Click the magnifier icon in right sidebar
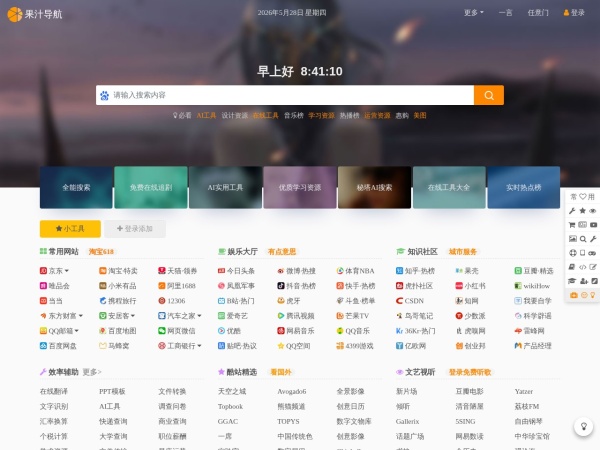 click(583, 239)
